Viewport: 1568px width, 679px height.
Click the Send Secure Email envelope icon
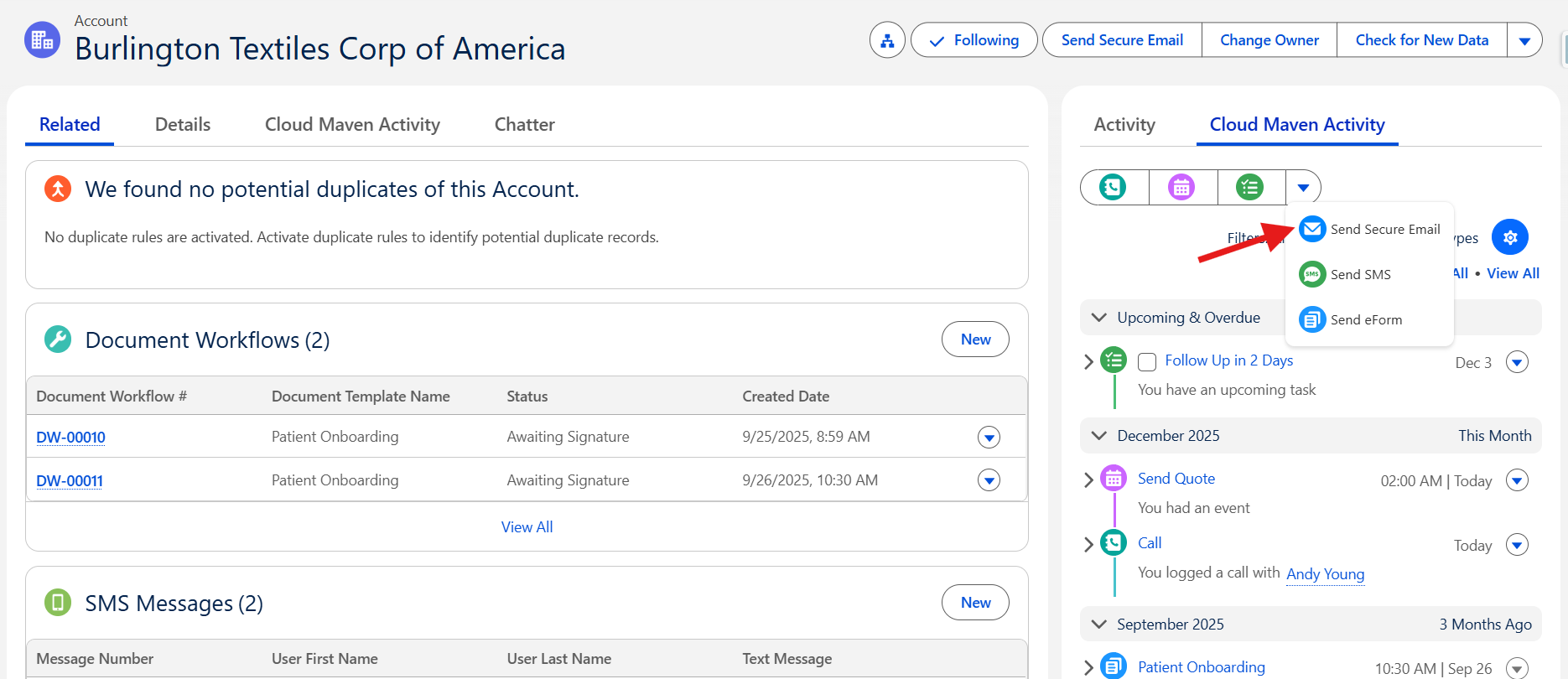click(1312, 229)
